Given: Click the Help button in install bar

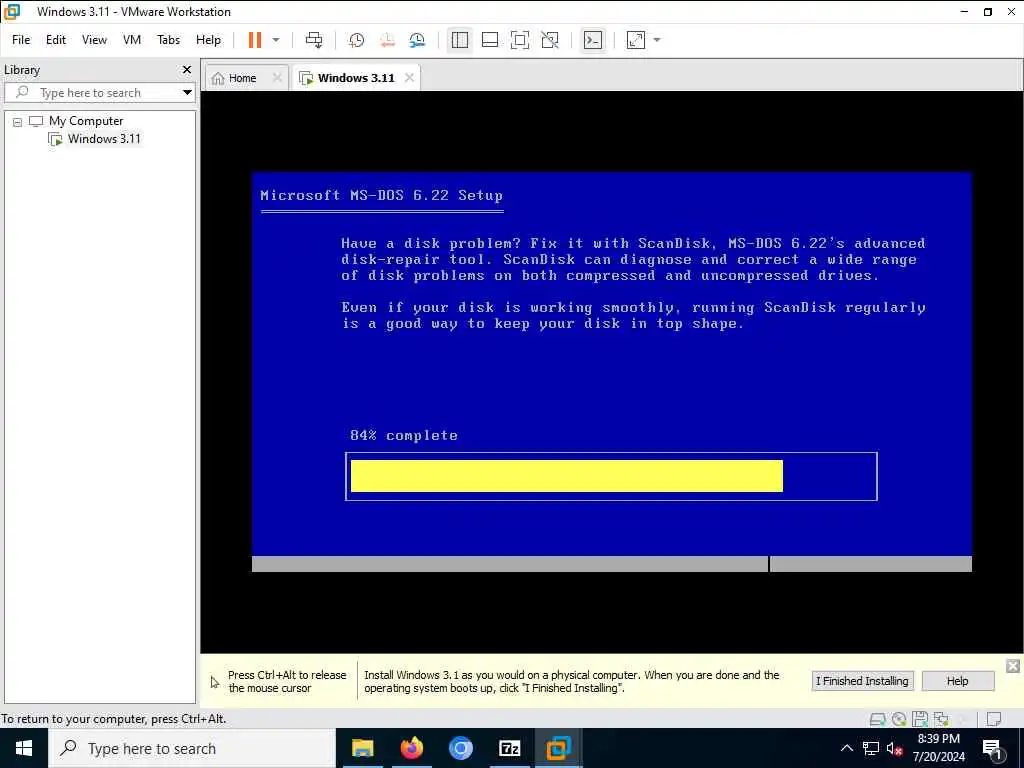Looking at the screenshot, I should pyautogui.click(x=957, y=680).
